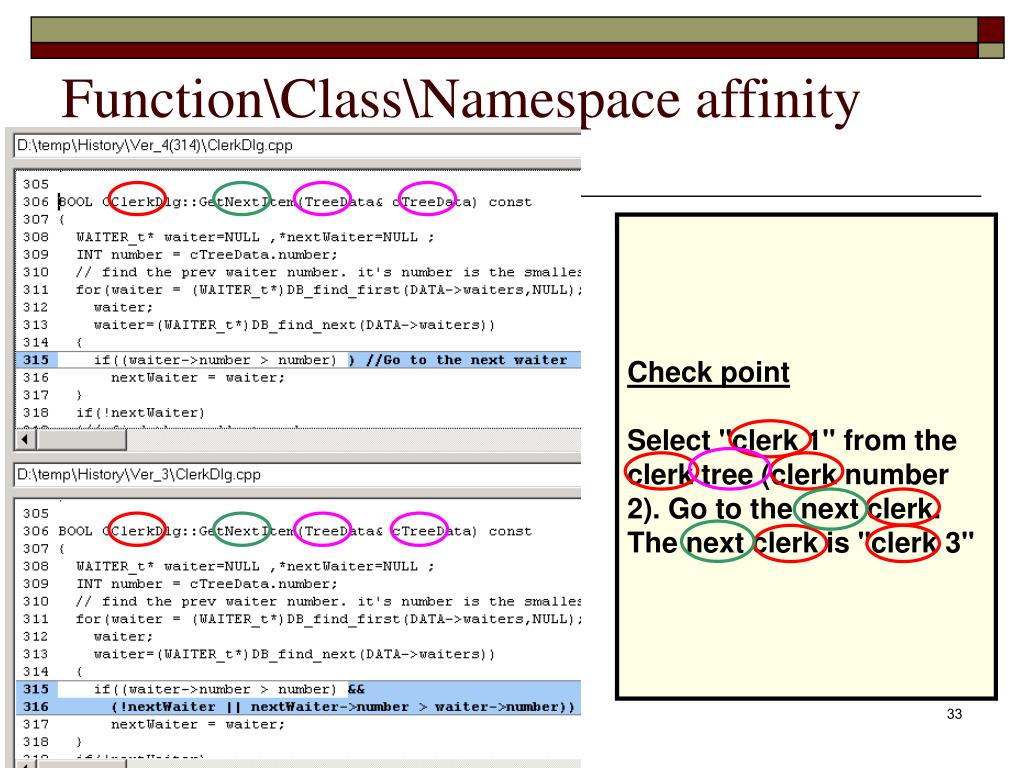The width and height of the screenshot is (1024, 768).
Task: Click green-circled GetNextItem in upper code pane
Action: [242, 202]
